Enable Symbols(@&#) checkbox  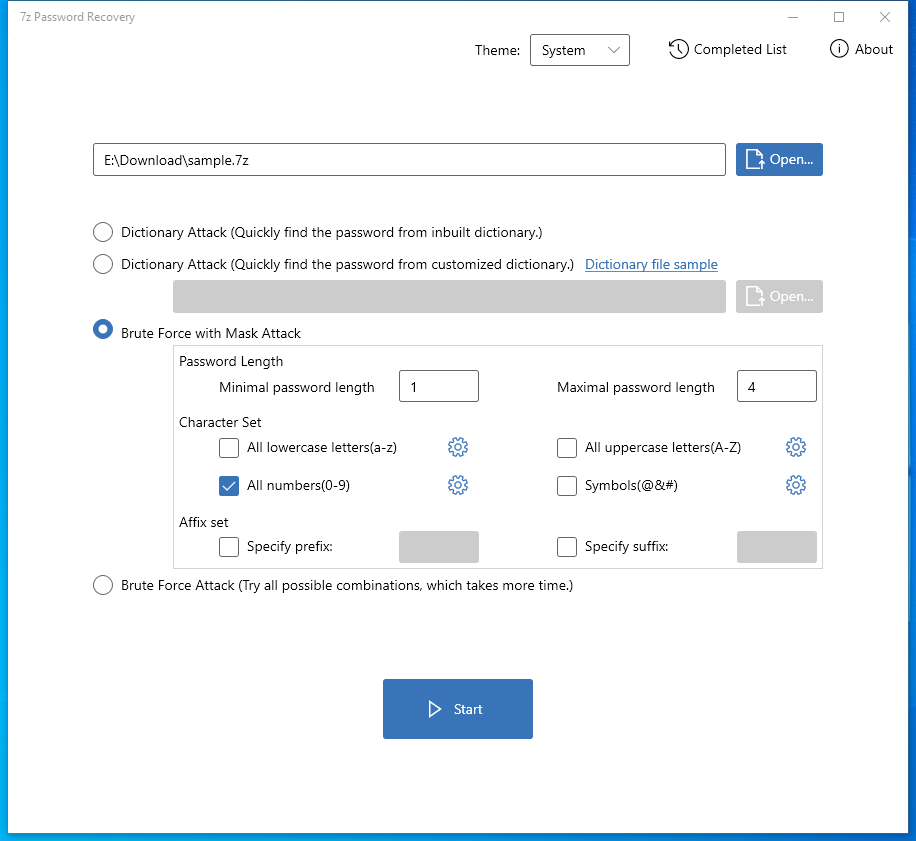[567, 486]
